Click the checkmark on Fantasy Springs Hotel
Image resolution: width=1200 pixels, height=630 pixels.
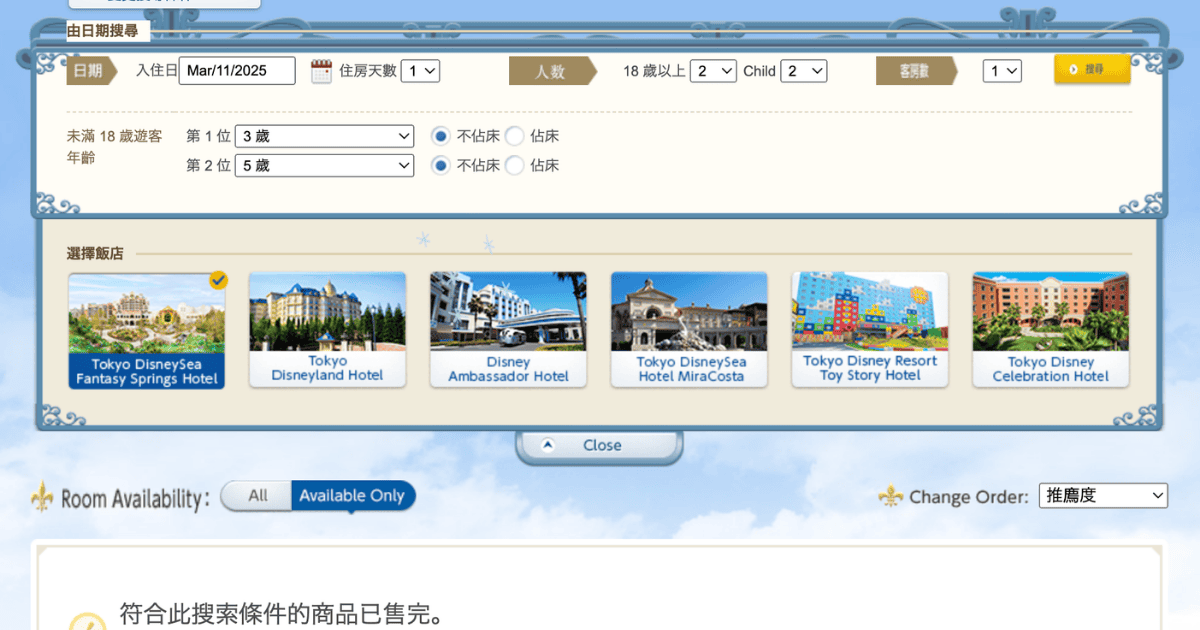point(218,280)
